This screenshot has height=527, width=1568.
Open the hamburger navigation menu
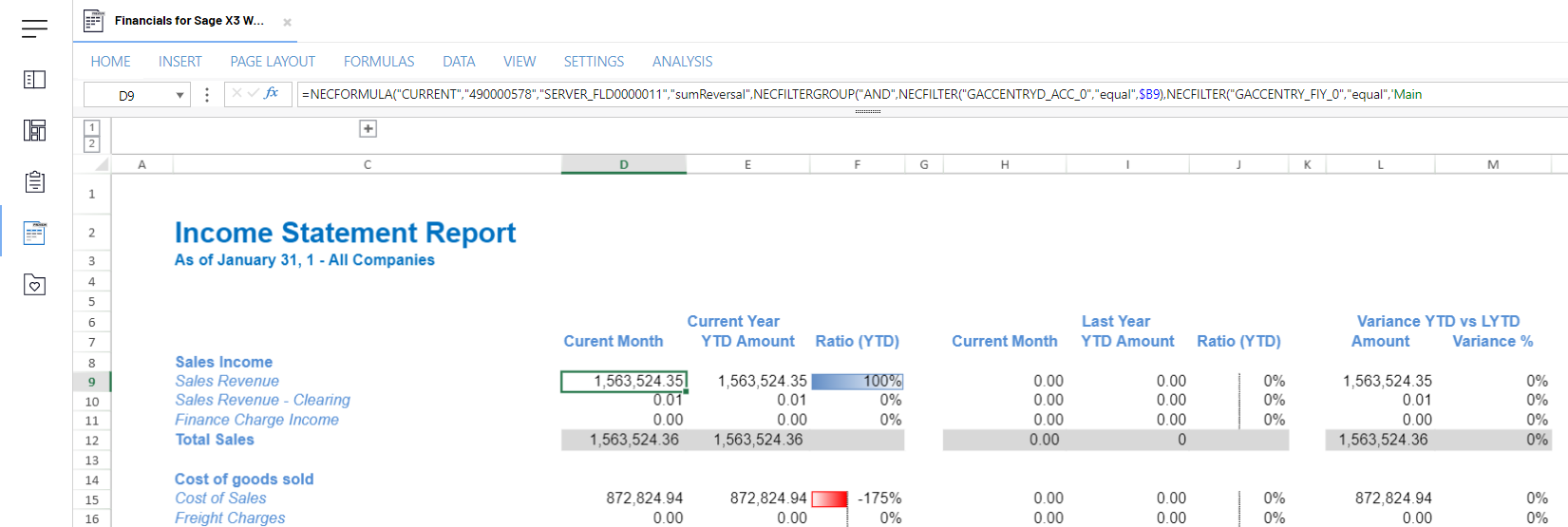tap(34, 28)
